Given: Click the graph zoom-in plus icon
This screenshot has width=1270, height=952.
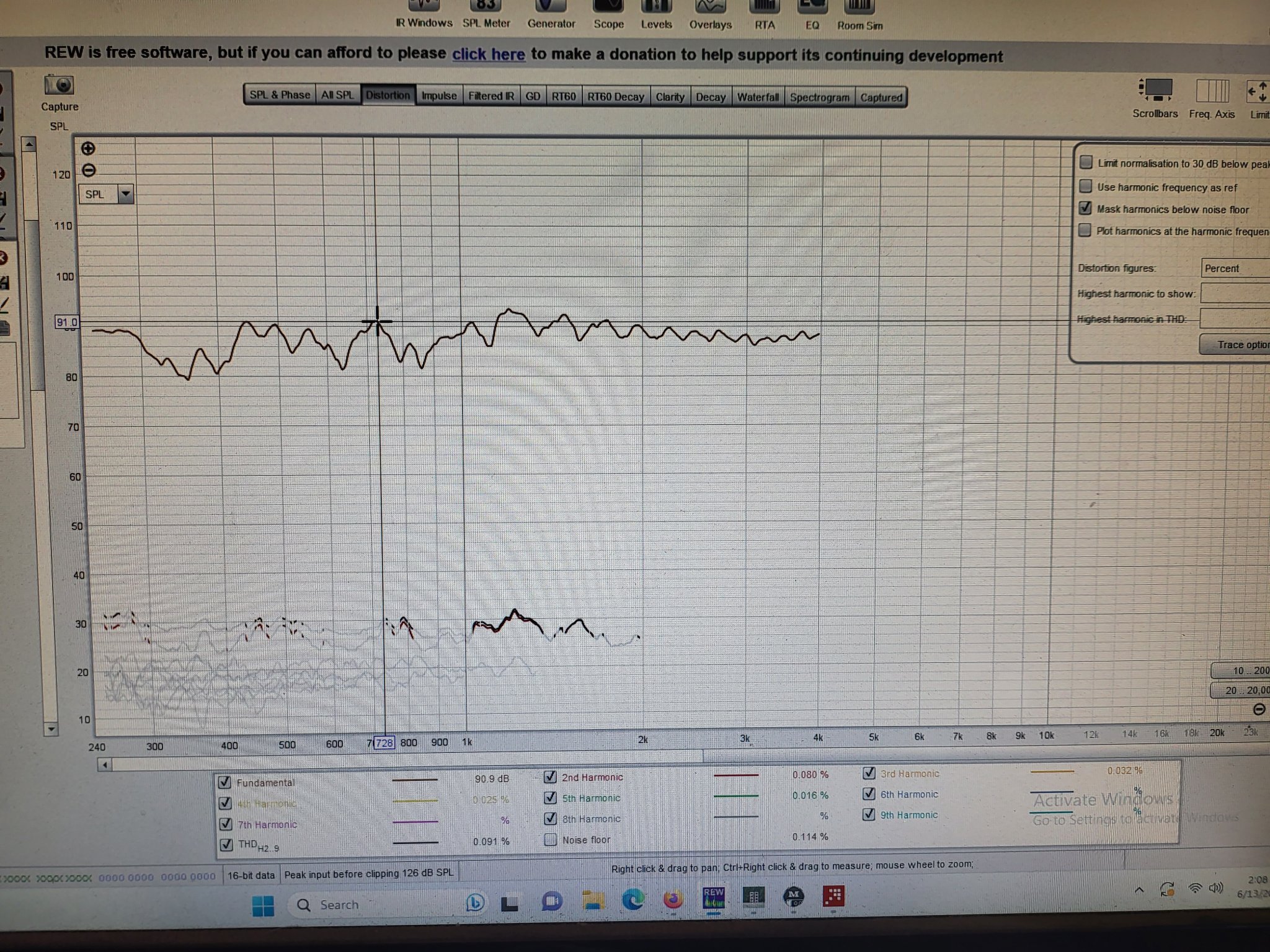Looking at the screenshot, I should [x=88, y=148].
